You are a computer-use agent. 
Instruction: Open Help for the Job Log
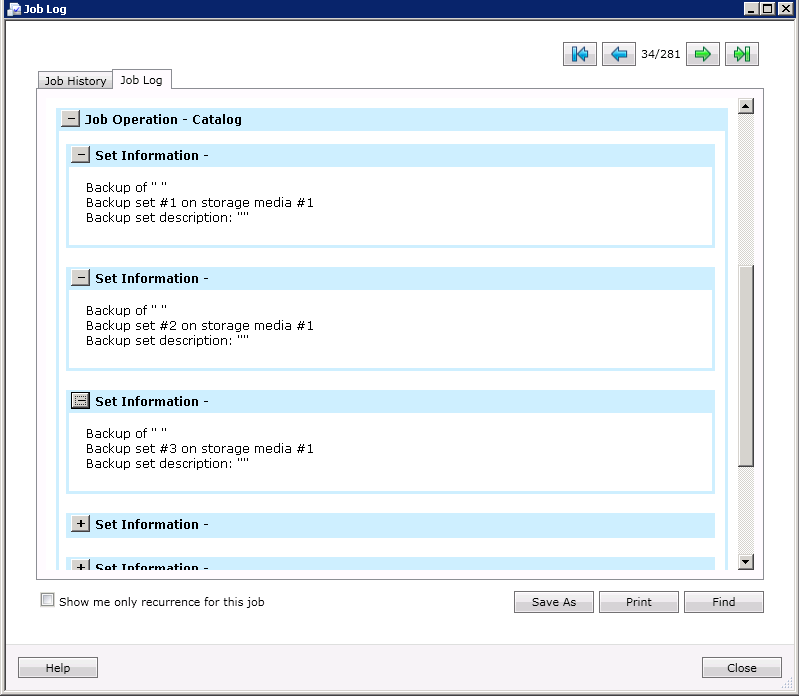pos(57,667)
